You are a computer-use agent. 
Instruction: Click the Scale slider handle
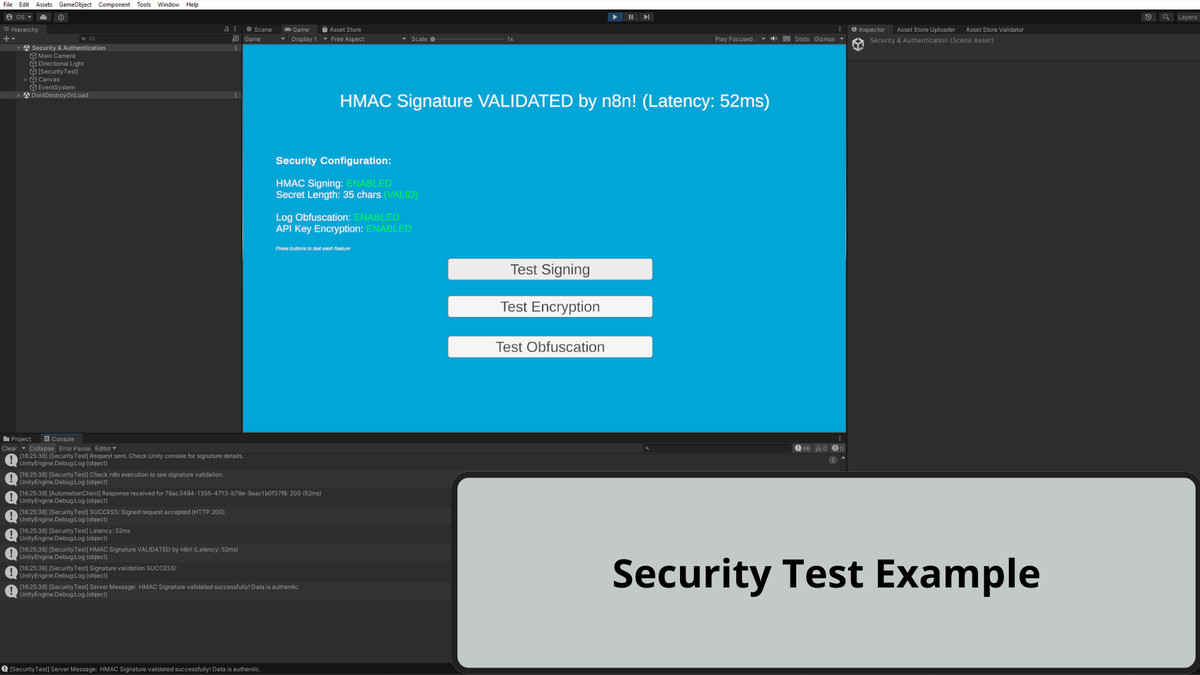(x=433, y=39)
